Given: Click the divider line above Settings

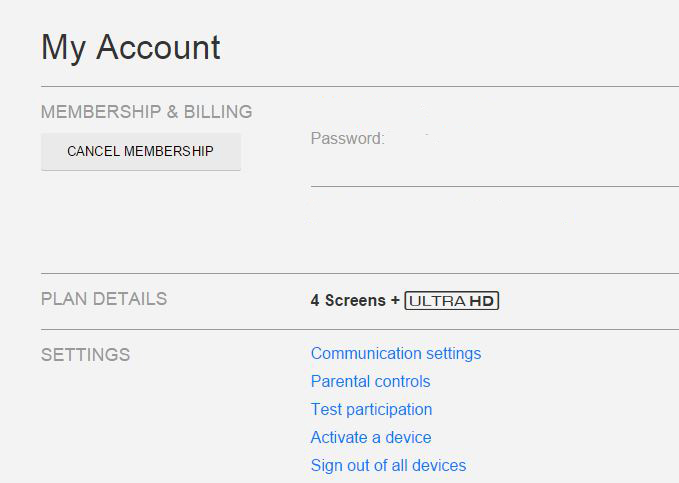Looking at the screenshot, I should pyautogui.click(x=360, y=329).
